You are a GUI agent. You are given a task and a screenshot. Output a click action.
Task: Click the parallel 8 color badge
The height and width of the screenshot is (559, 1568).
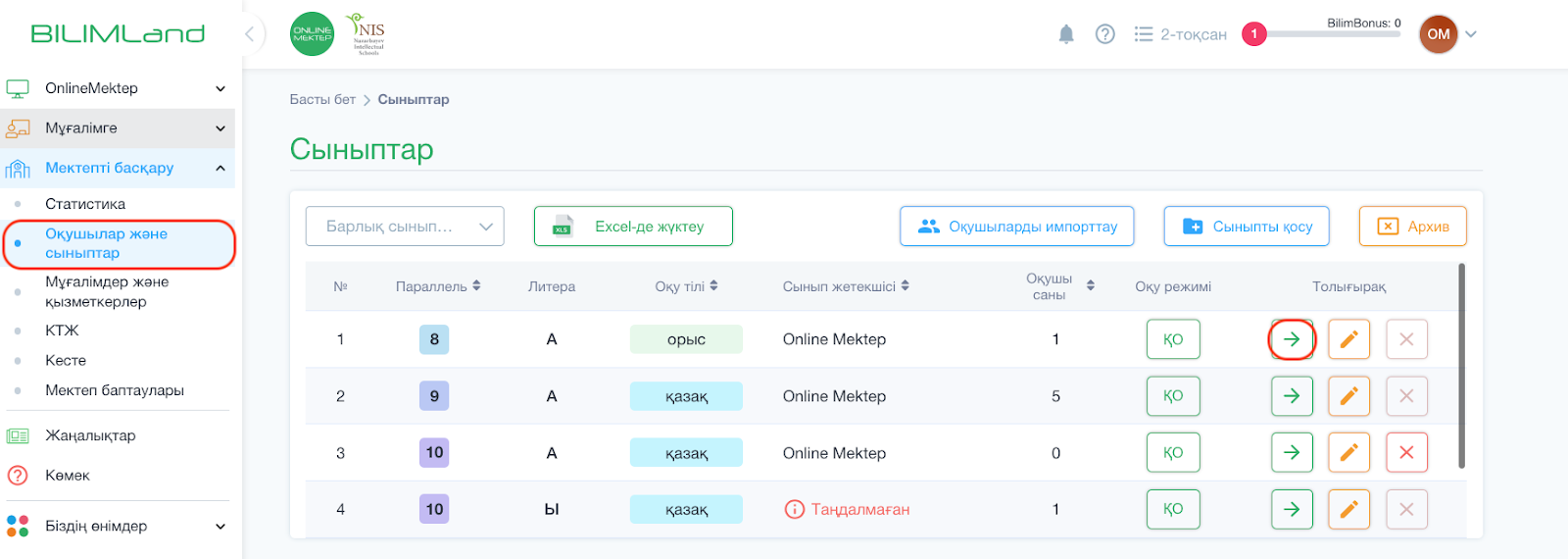[434, 339]
